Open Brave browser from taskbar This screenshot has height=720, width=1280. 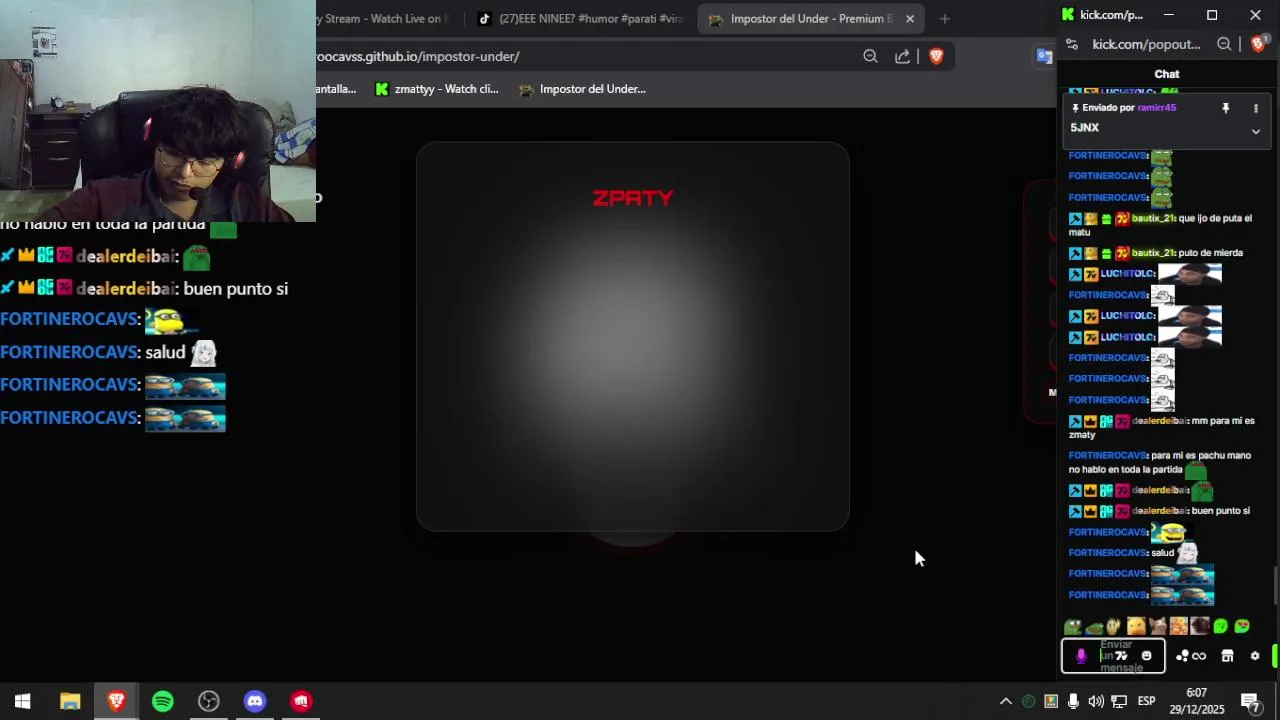tap(116, 701)
